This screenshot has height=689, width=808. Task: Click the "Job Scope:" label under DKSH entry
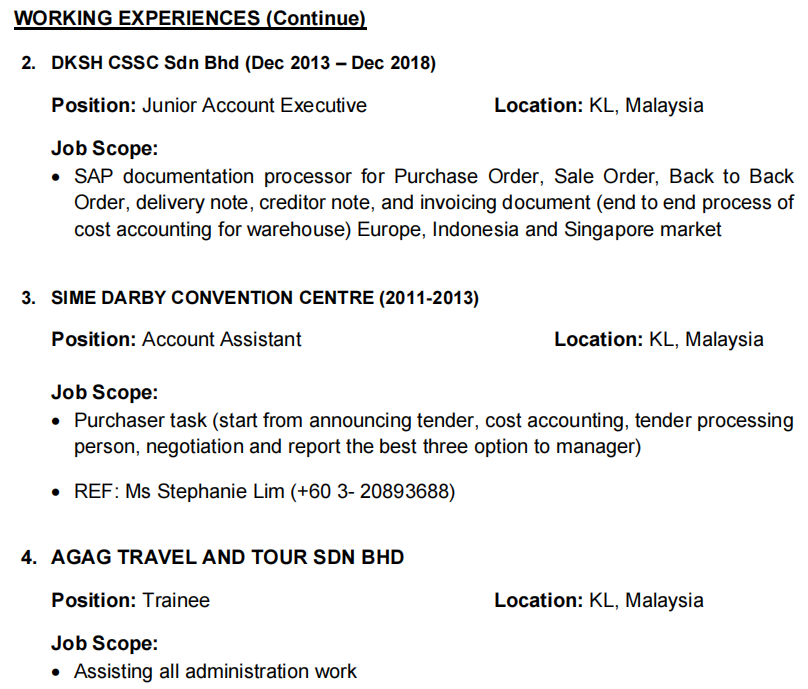(105, 149)
